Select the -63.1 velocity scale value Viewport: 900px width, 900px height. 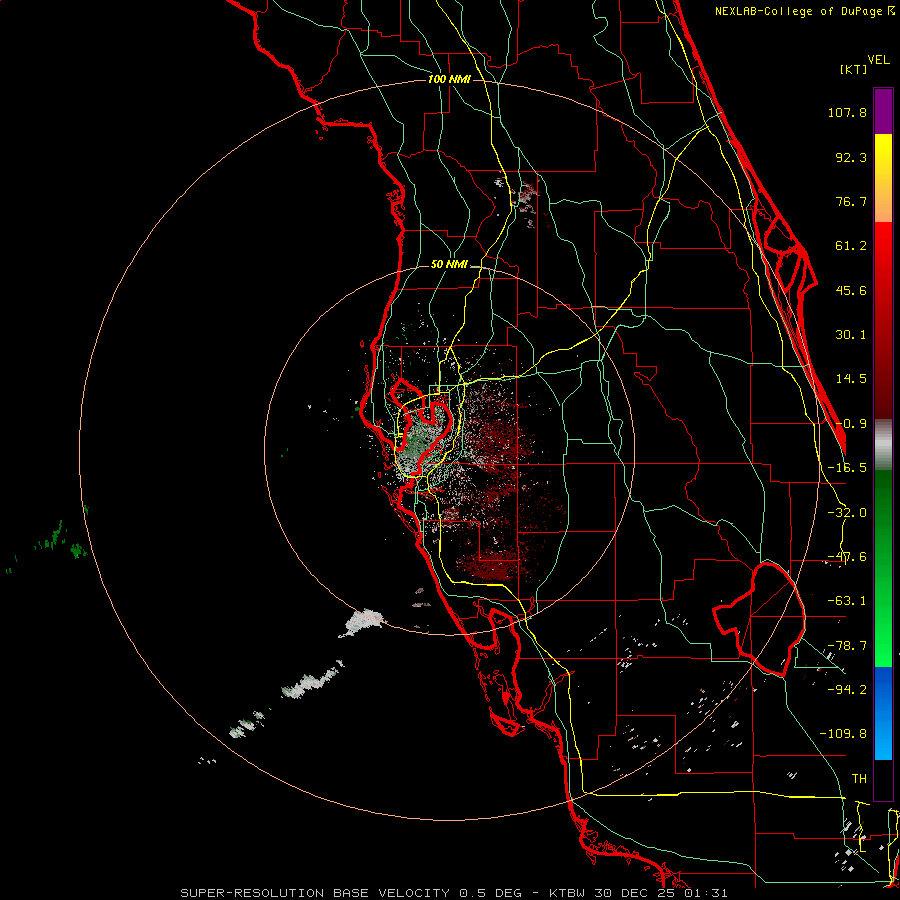pyautogui.click(x=847, y=601)
